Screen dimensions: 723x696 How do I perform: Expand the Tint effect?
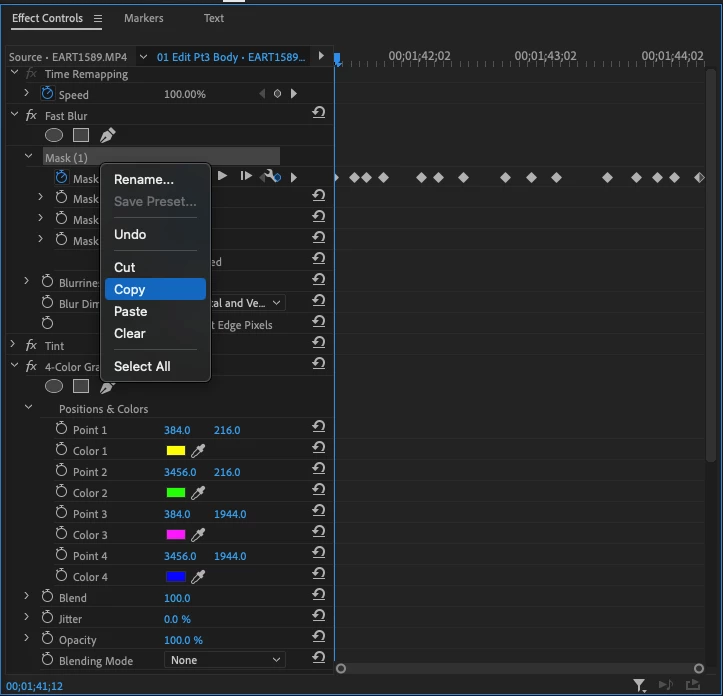pos(13,344)
